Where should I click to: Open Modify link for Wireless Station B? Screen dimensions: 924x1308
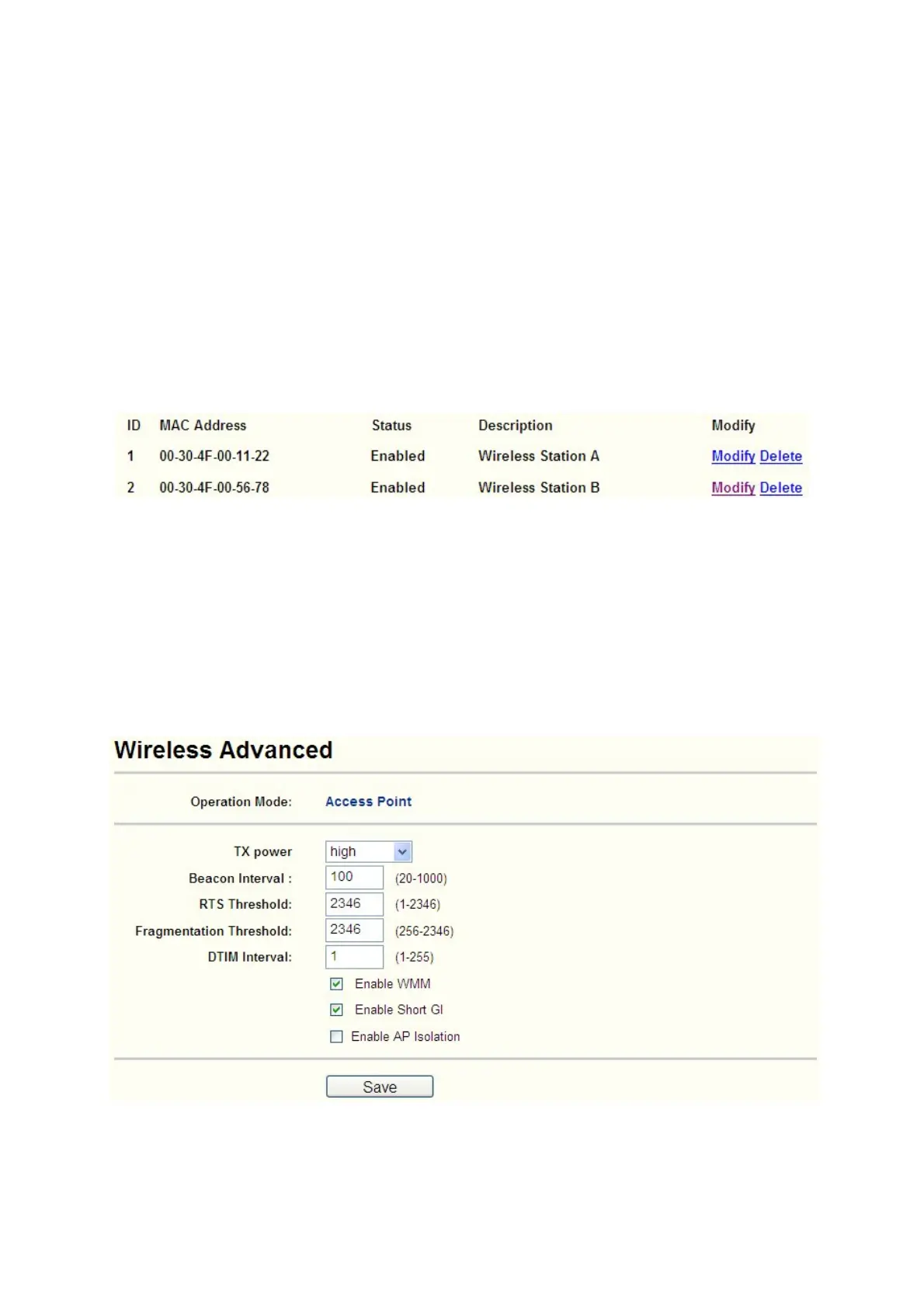[x=733, y=488]
